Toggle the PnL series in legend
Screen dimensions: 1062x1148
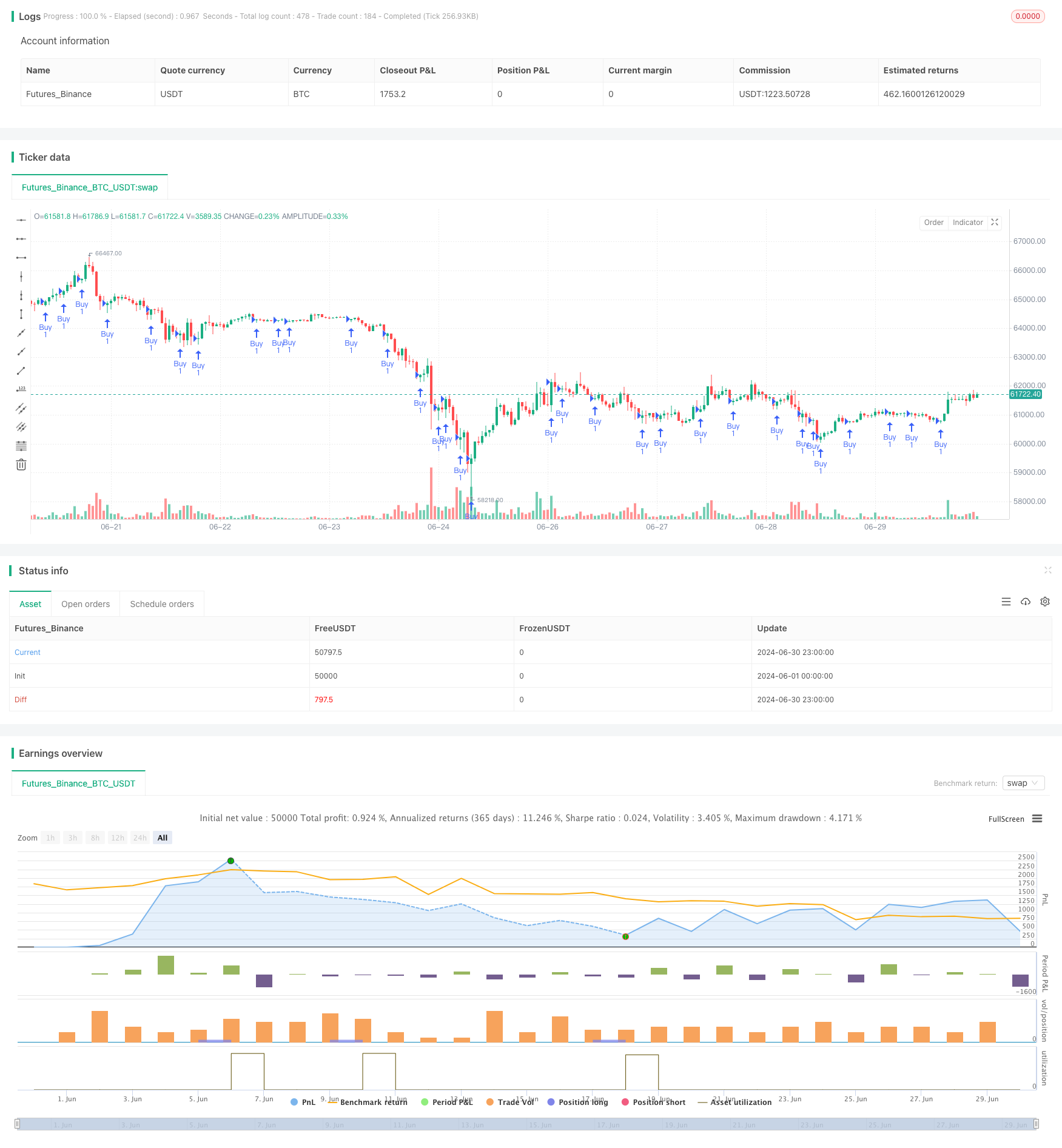[x=303, y=1102]
